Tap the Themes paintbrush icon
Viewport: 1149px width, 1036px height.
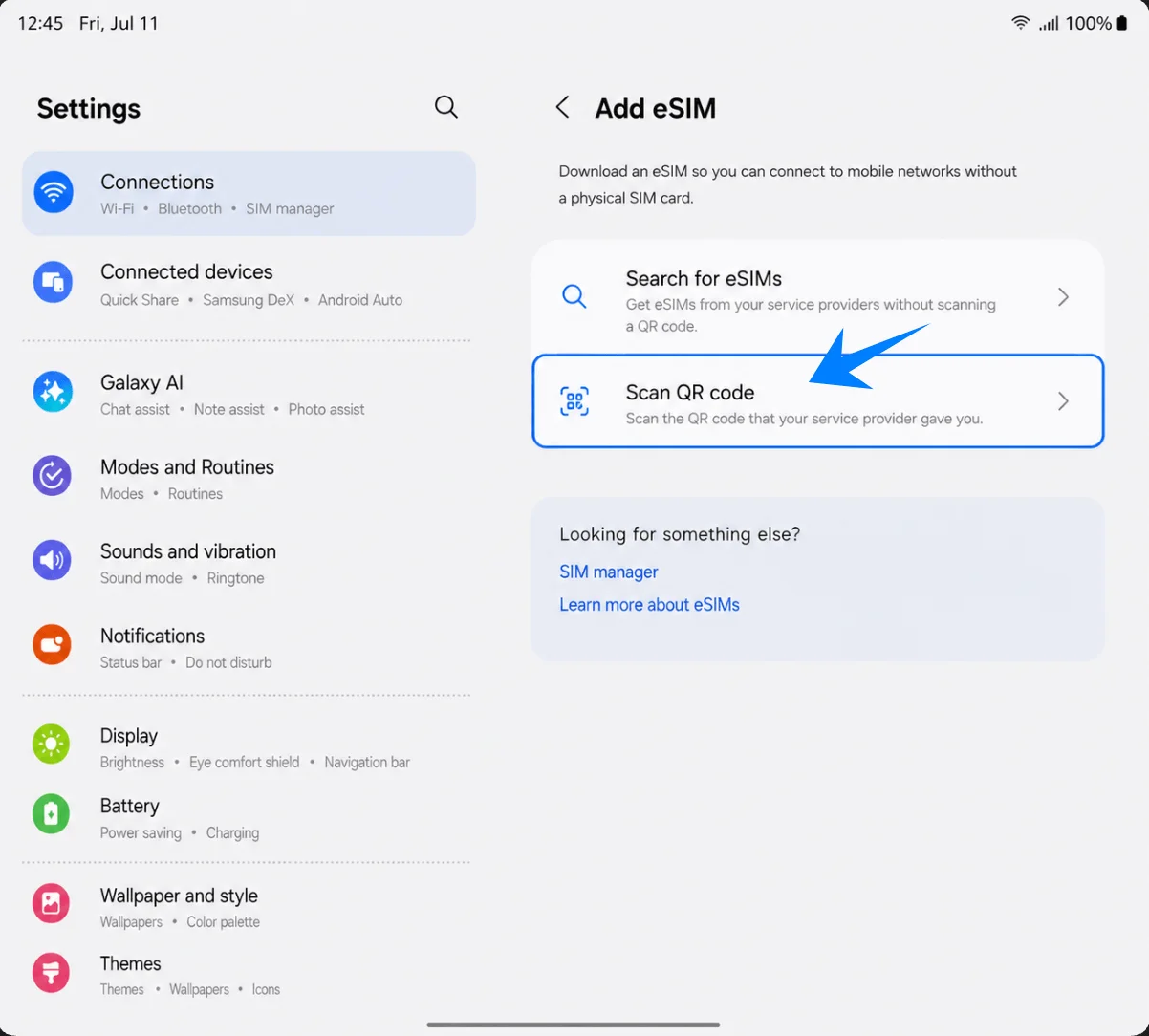52,972
